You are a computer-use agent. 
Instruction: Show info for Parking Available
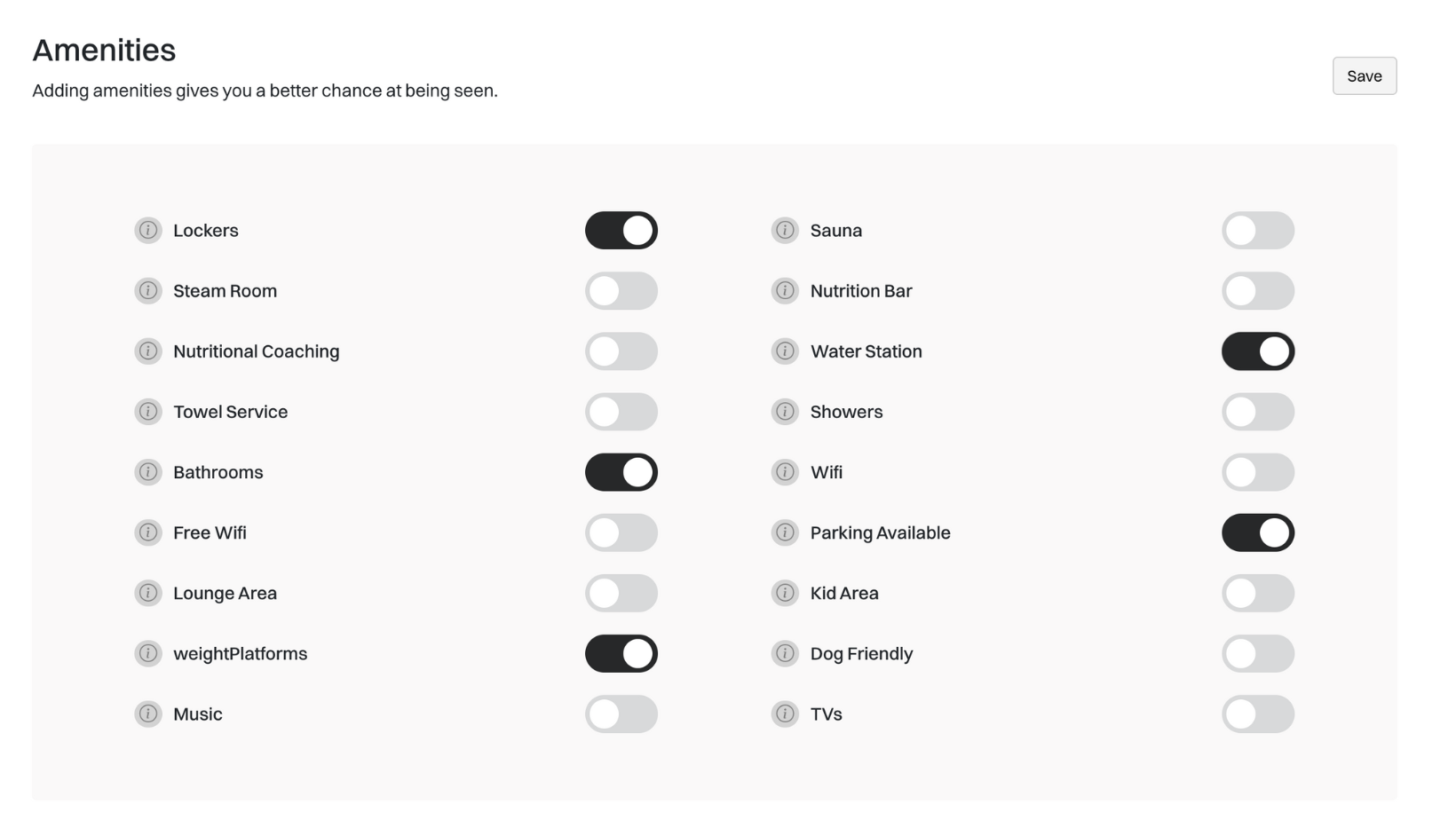(785, 532)
